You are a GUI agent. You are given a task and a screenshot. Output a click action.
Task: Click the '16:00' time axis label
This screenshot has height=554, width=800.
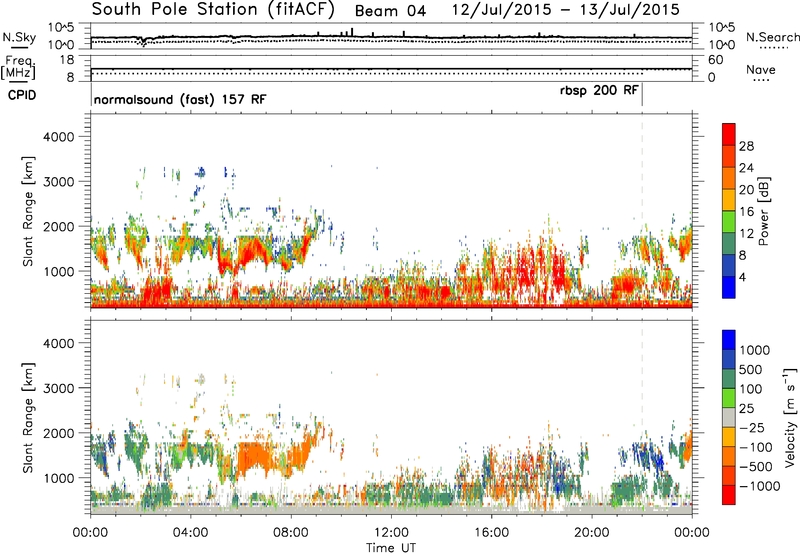tap(491, 533)
